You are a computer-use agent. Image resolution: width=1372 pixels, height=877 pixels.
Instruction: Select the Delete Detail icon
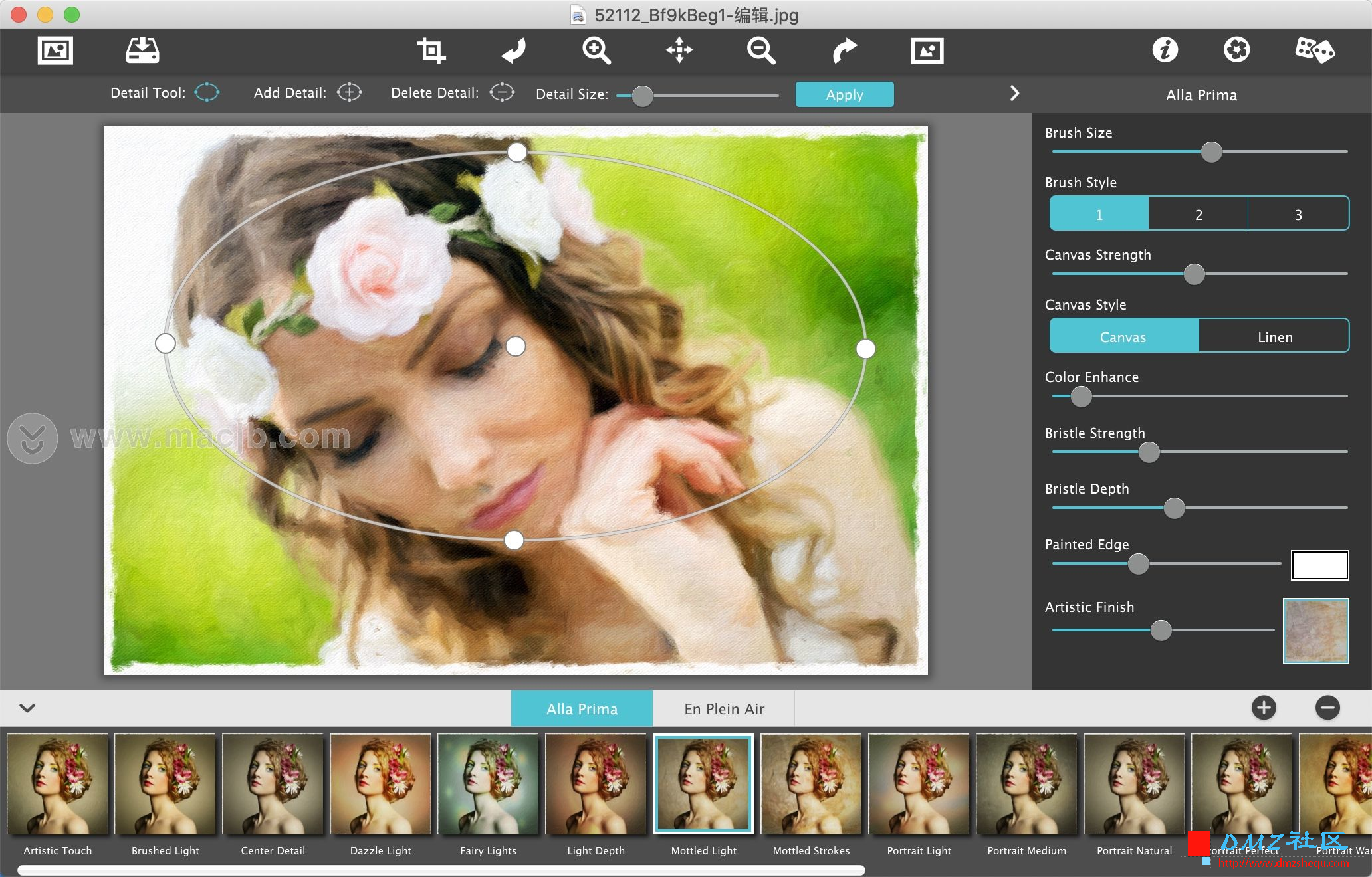(502, 92)
